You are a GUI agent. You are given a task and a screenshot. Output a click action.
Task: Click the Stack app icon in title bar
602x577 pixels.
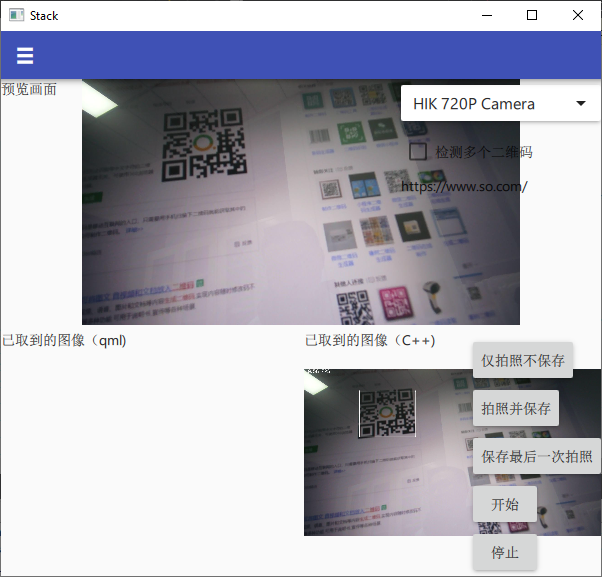(16, 15)
